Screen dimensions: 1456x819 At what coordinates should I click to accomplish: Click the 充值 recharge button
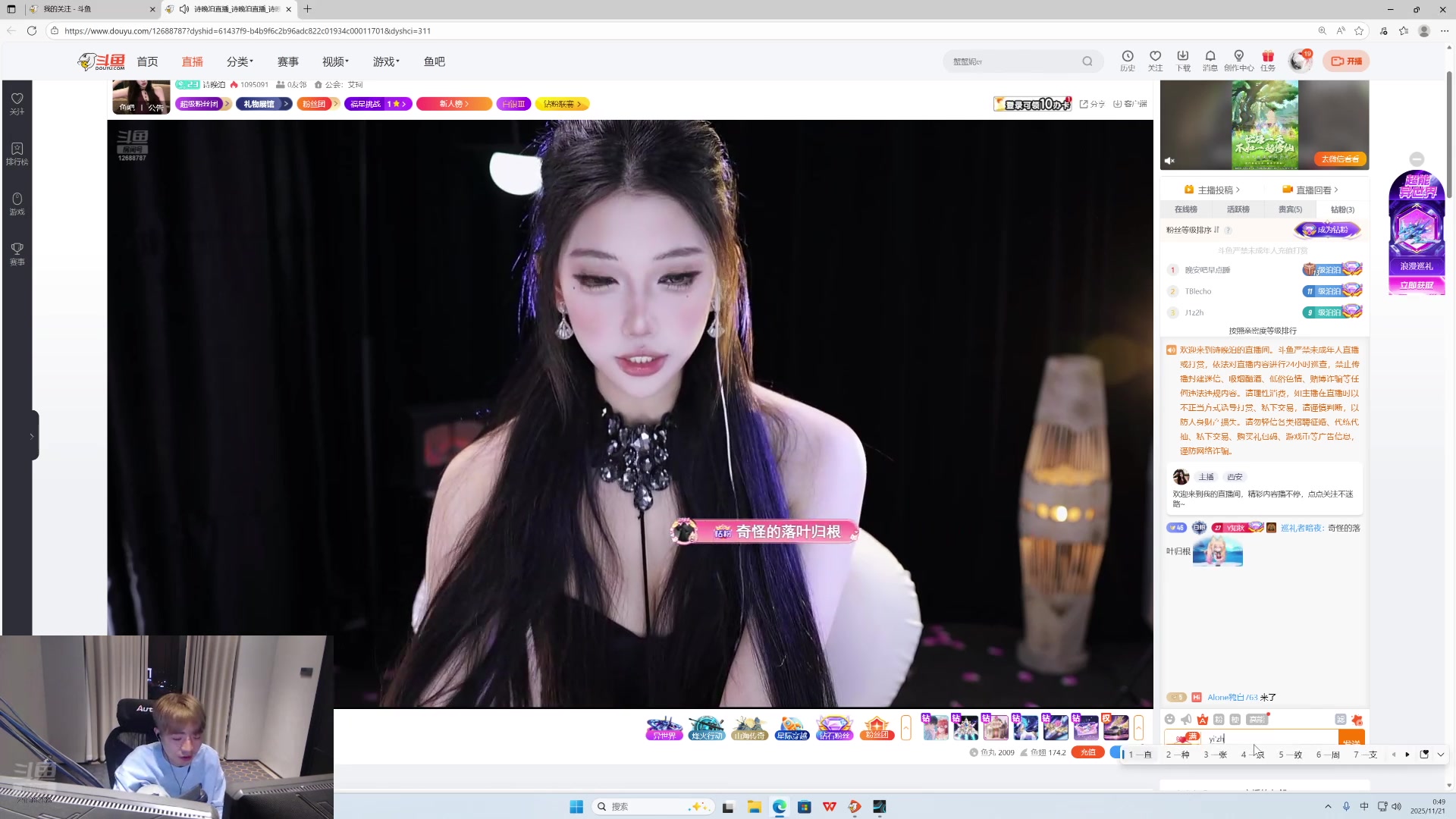coord(1087,752)
